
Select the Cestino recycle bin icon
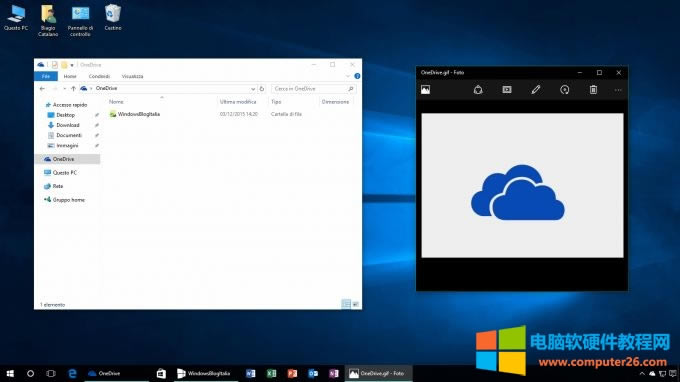(113, 17)
